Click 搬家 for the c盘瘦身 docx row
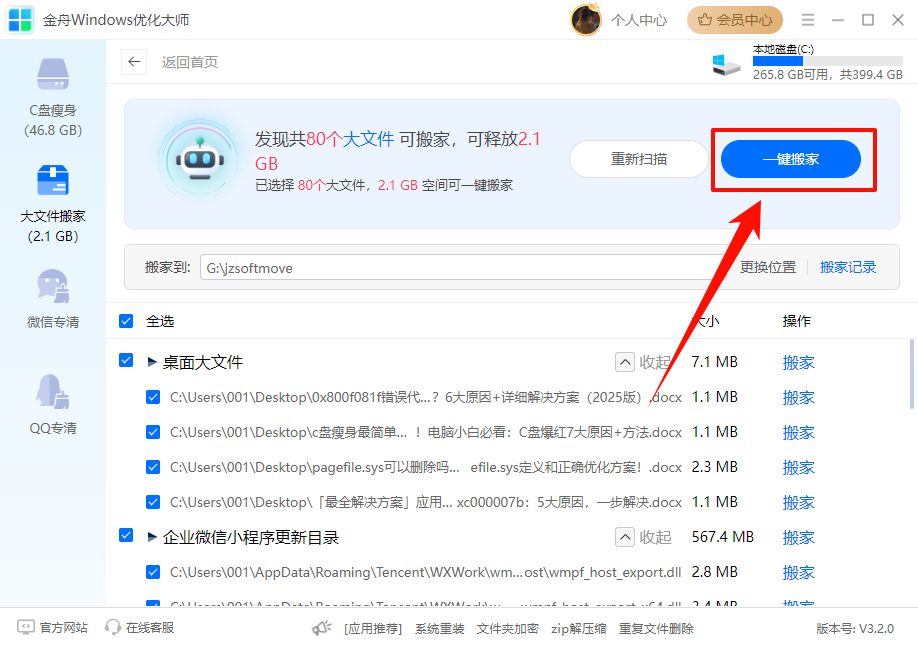The image size is (918, 647). tap(799, 433)
